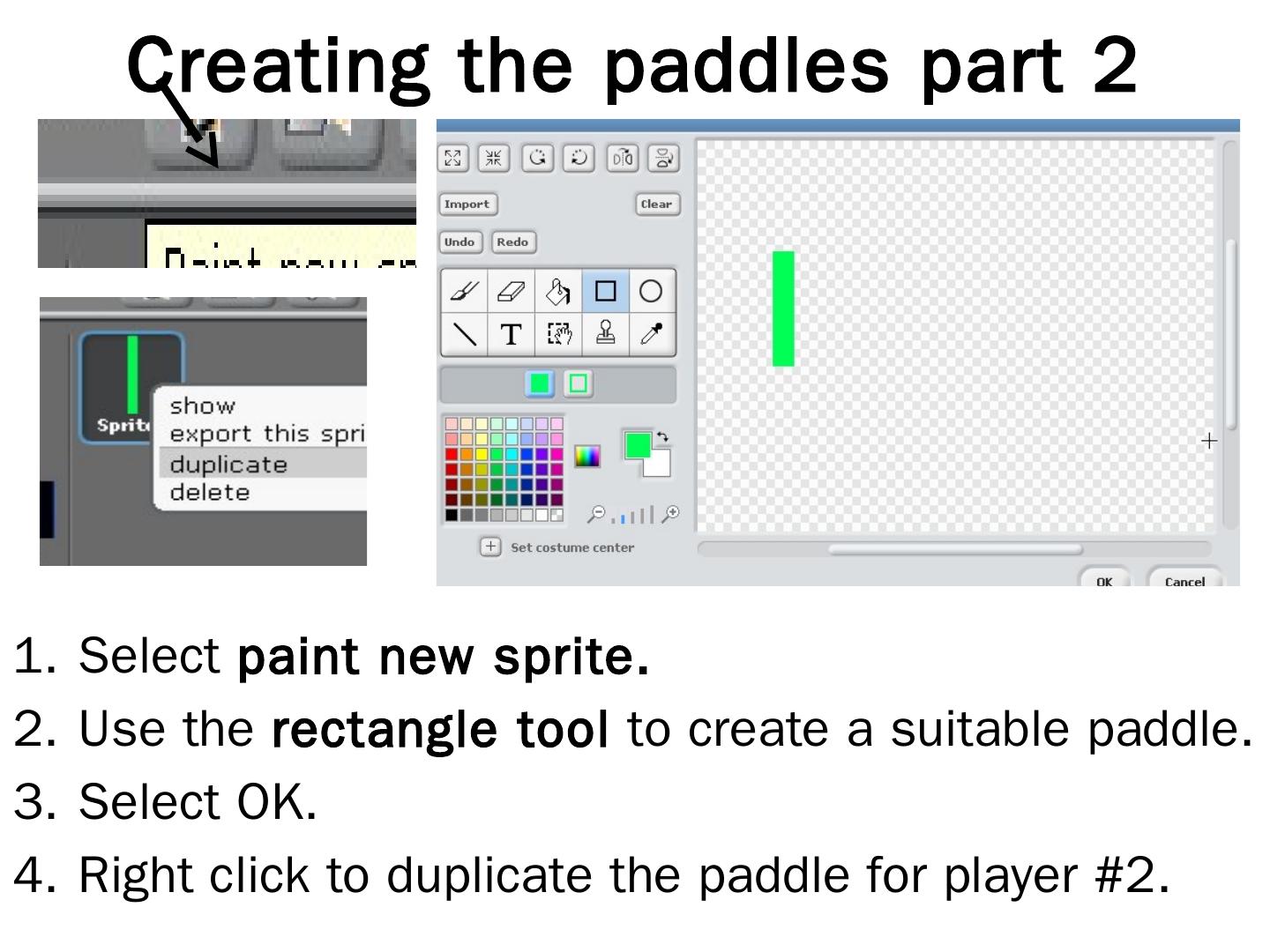The width and height of the screenshot is (1270, 952).
Task: Pick the black swatch in the palette
Action: pyautogui.click(x=452, y=515)
